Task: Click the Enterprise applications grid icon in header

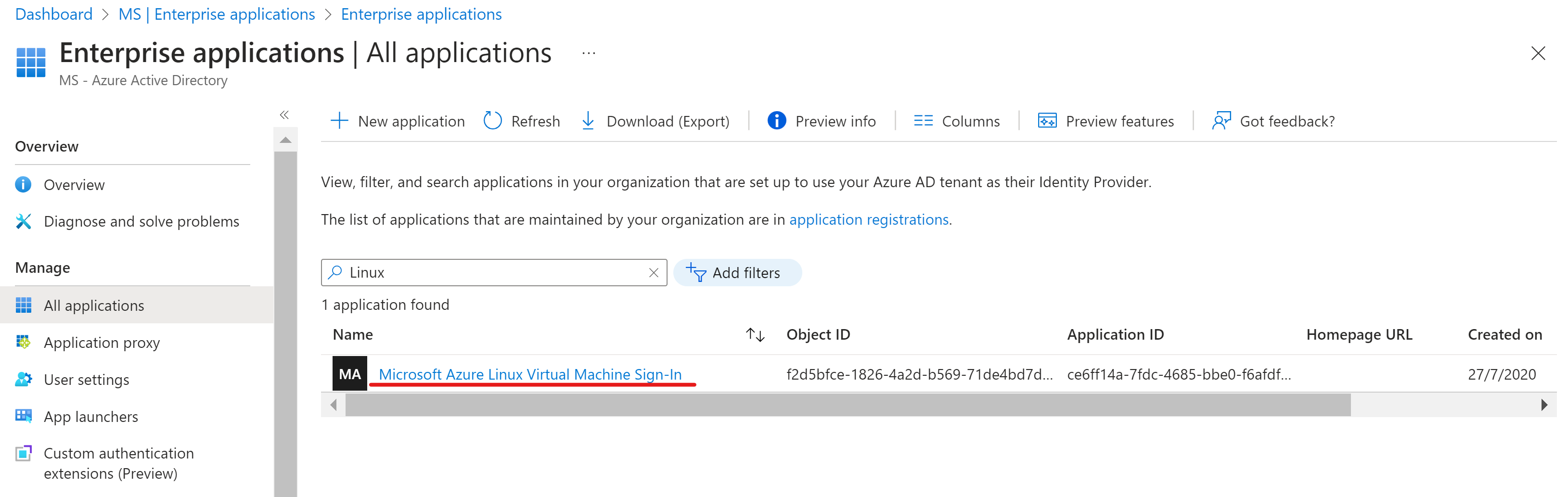Action: 30,62
